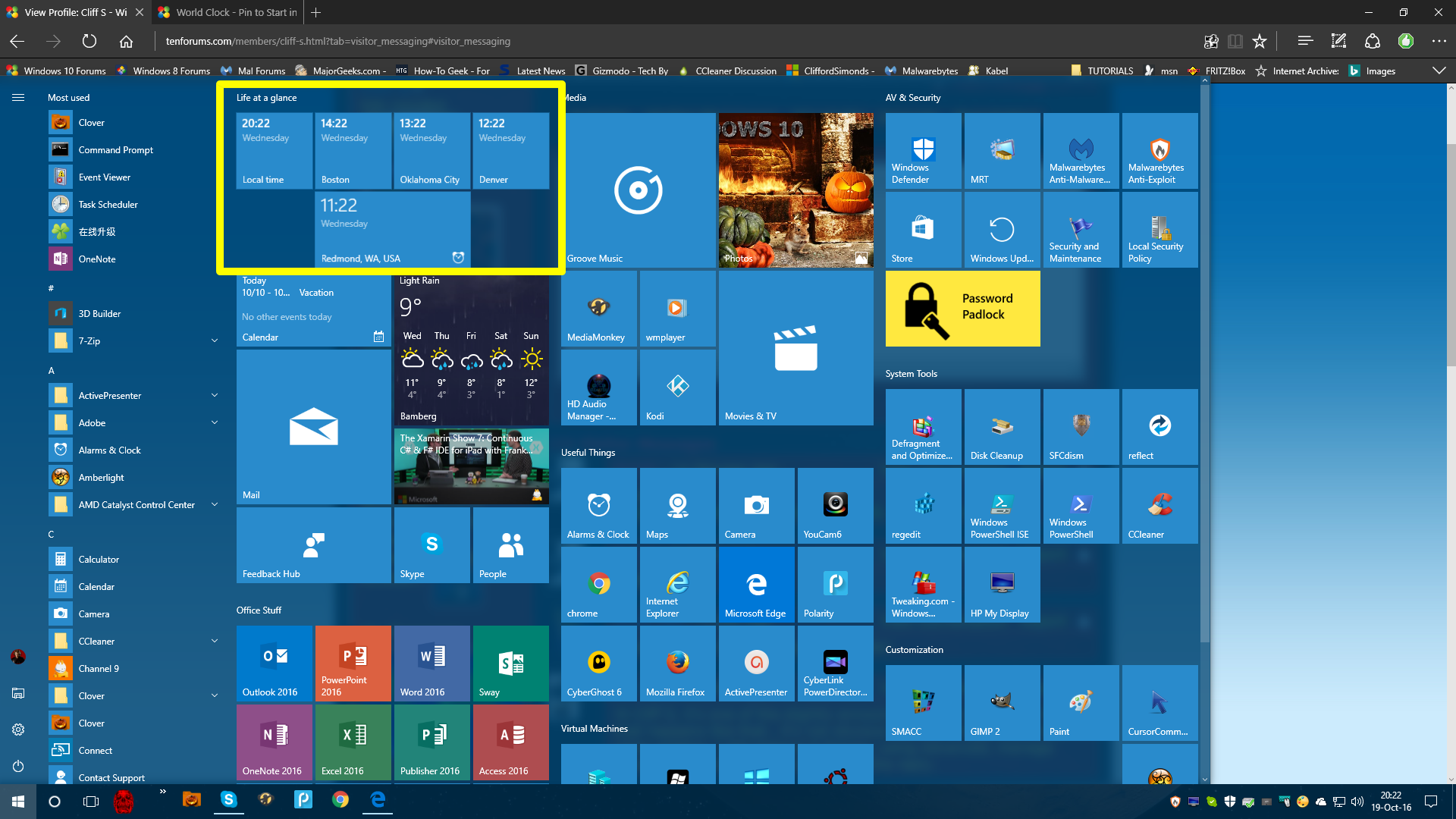Open the Start menu hamburger menu
Viewport: 1456px width, 819px height.
[x=18, y=98]
